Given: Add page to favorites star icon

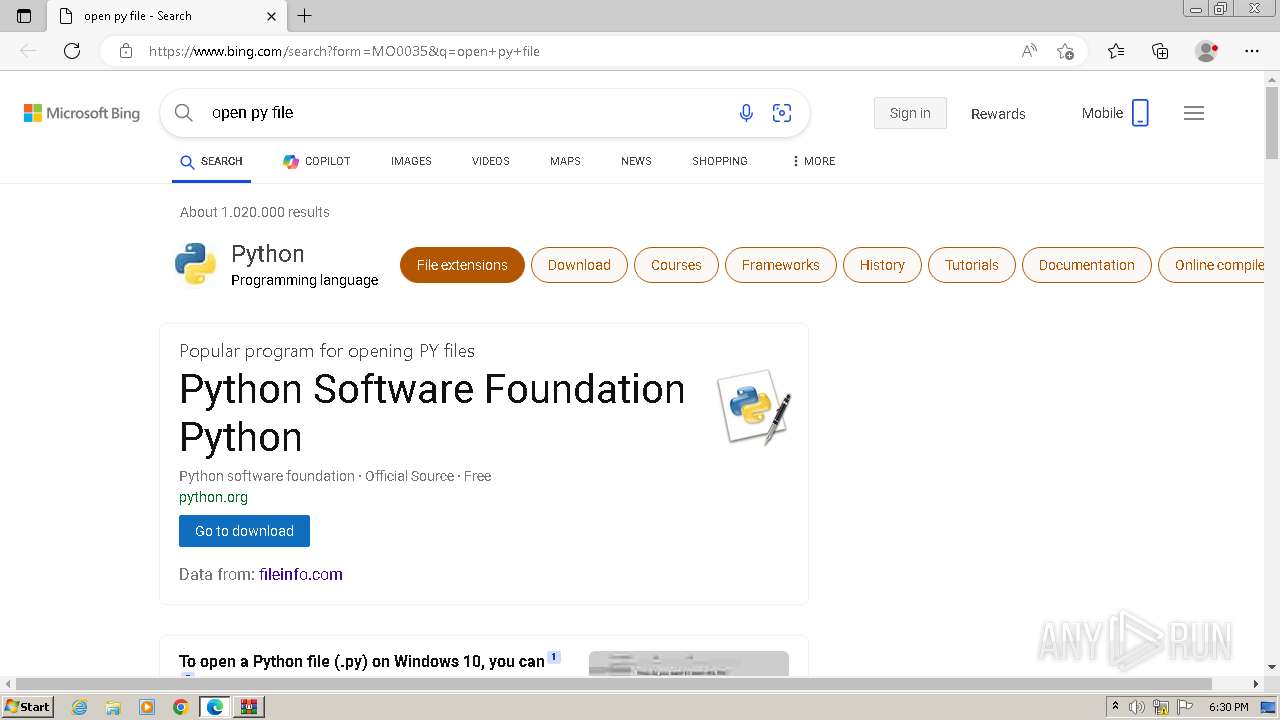Looking at the screenshot, I should 1066,51.
